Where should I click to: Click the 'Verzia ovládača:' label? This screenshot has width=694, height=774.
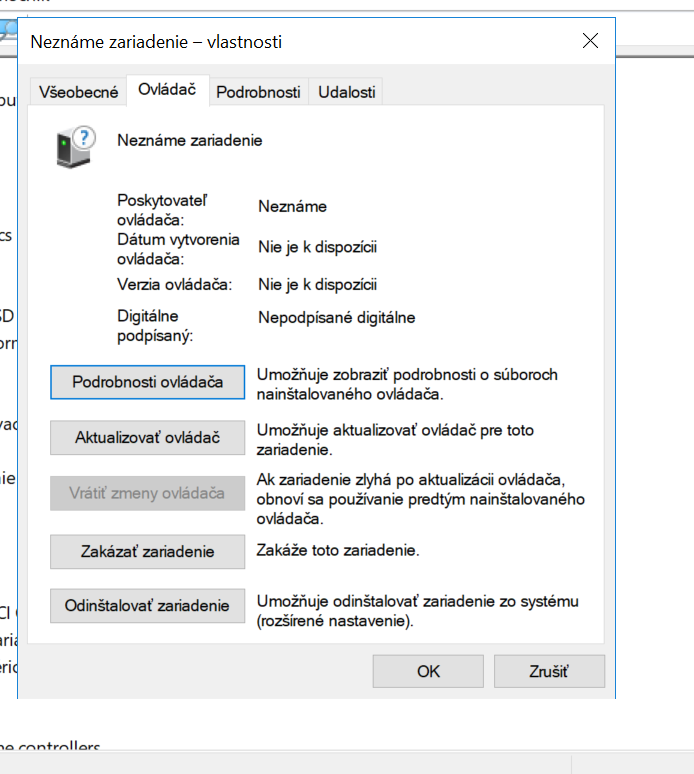click(174, 284)
